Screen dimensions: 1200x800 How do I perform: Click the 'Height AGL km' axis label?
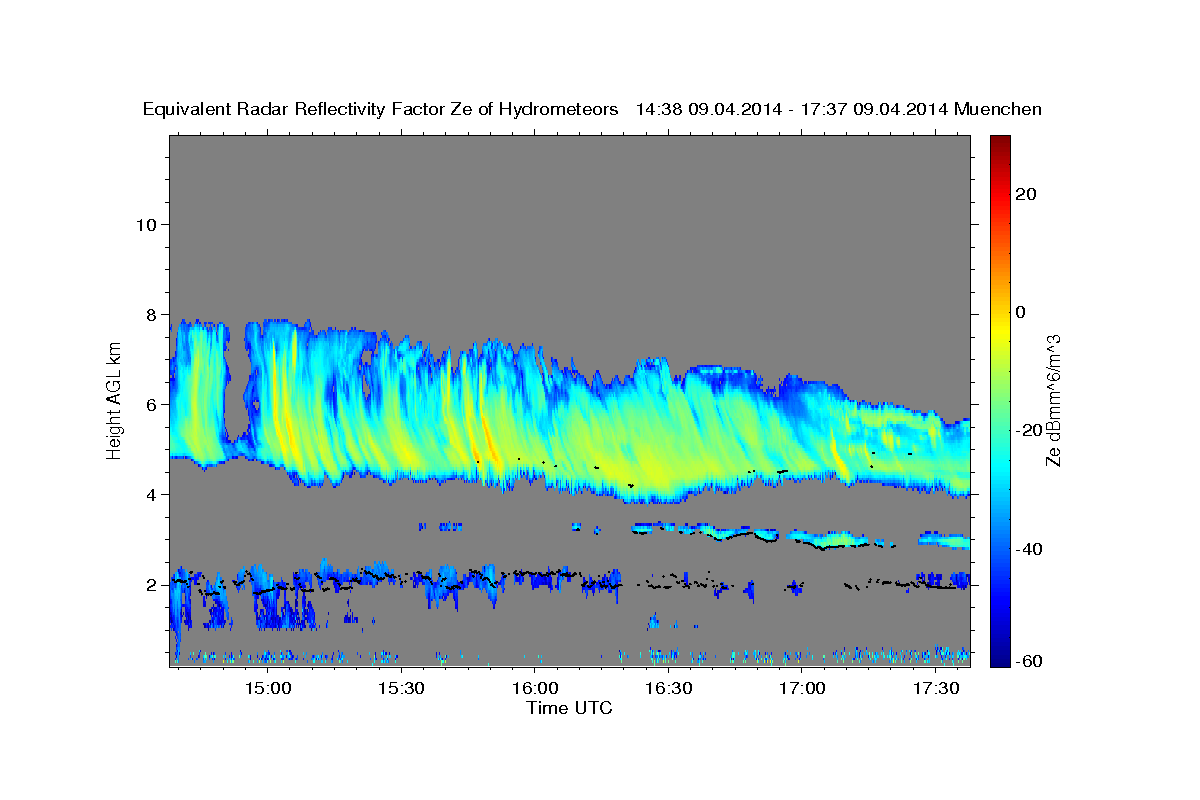[115, 400]
